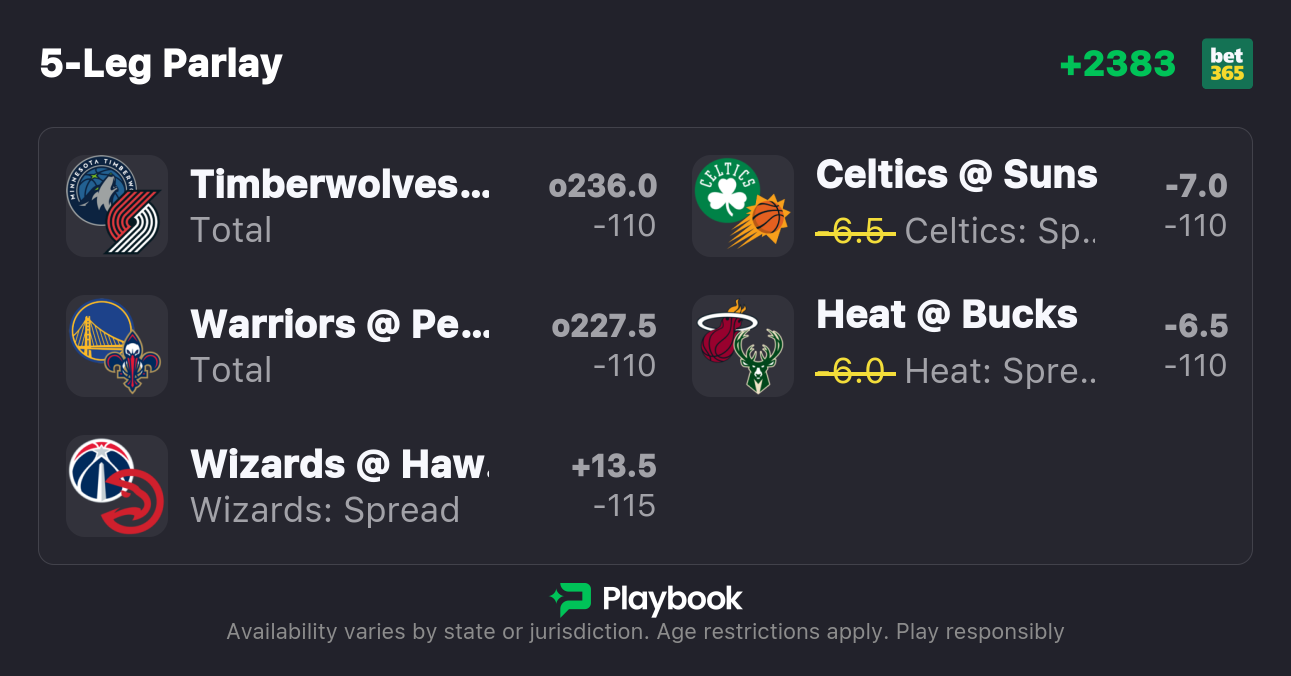1291x676 pixels.
Task: Select the Celtics -7.0 spread value
Action: click(x=1195, y=186)
